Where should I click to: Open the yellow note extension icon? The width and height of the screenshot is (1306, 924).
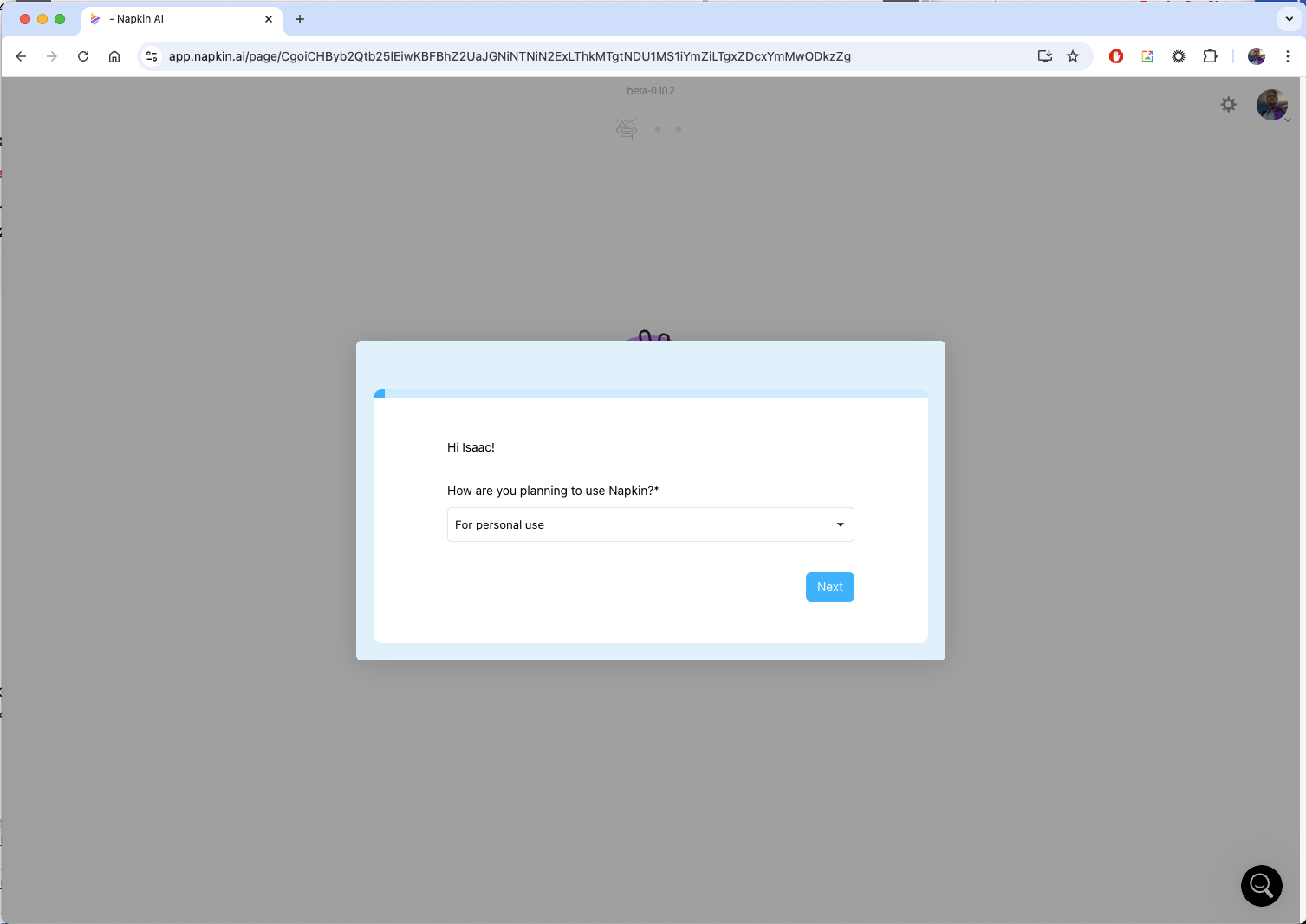pos(1147,56)
